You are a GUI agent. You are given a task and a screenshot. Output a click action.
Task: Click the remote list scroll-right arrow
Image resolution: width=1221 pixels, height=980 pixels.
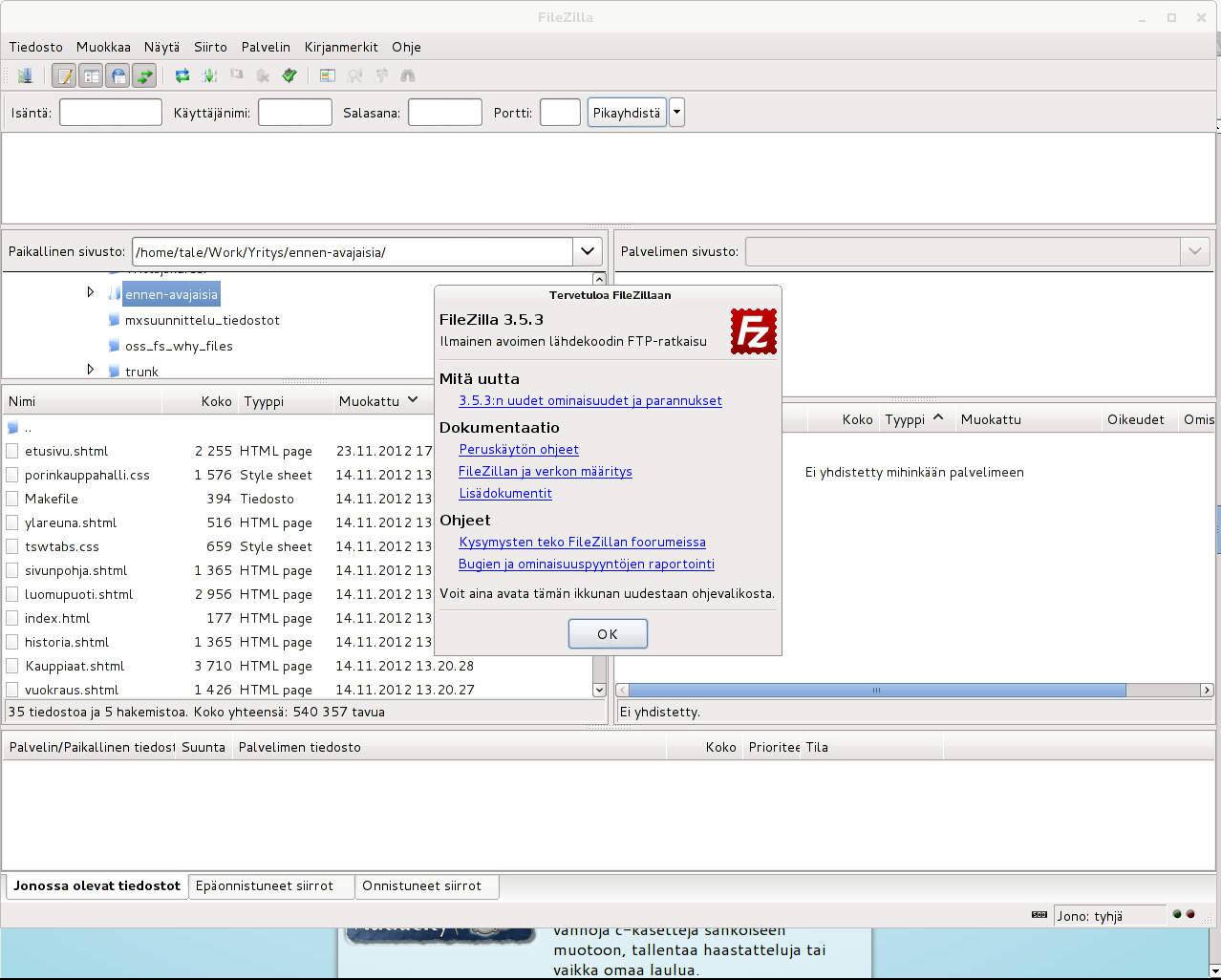coord(1207,690)
